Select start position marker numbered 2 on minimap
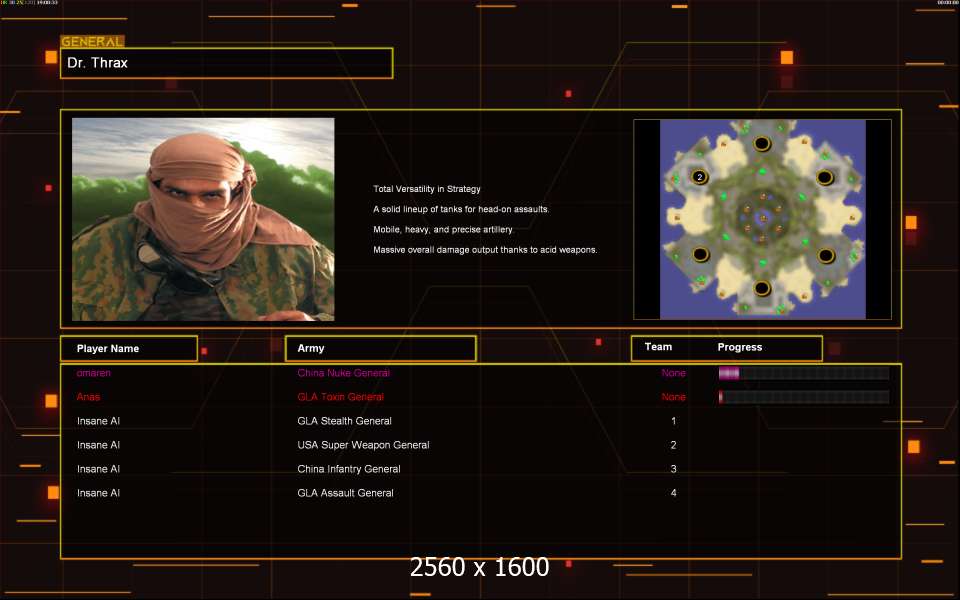 point(700,177)
